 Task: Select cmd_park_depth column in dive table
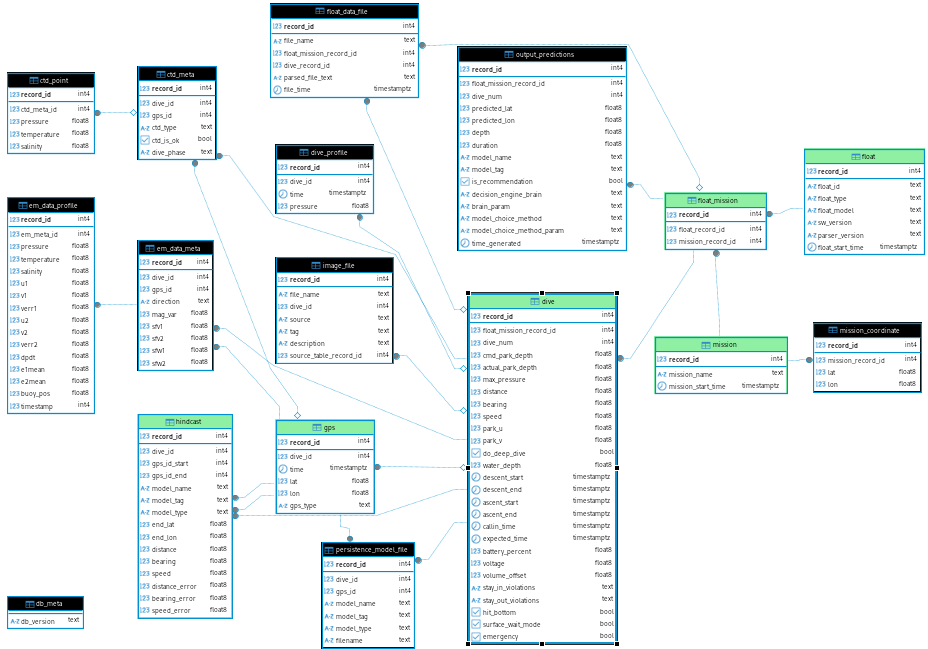tap(542, 356)
